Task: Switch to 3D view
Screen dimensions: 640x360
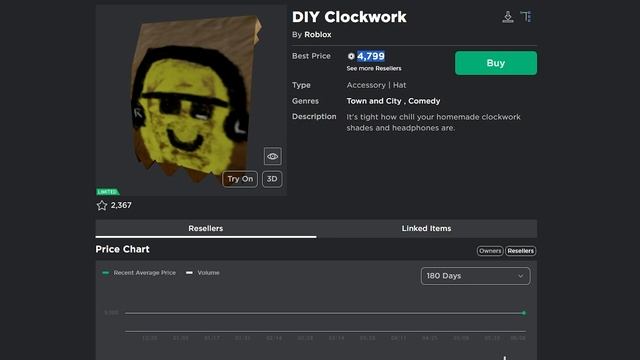Action: (x=272, y=179)
